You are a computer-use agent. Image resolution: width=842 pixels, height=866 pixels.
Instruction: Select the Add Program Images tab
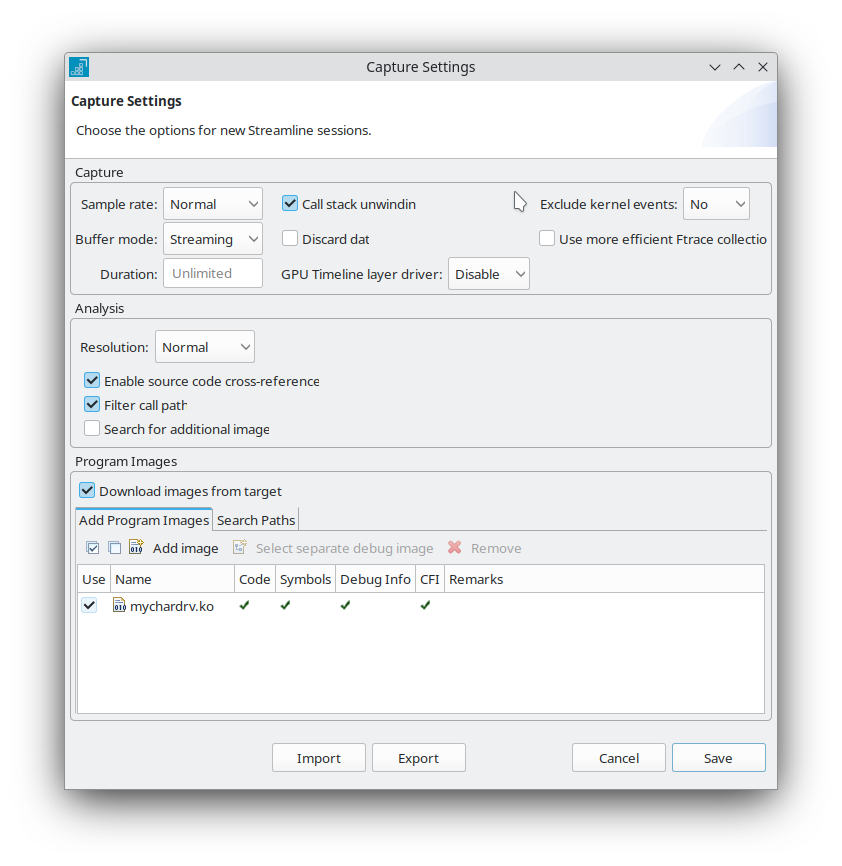143,519
